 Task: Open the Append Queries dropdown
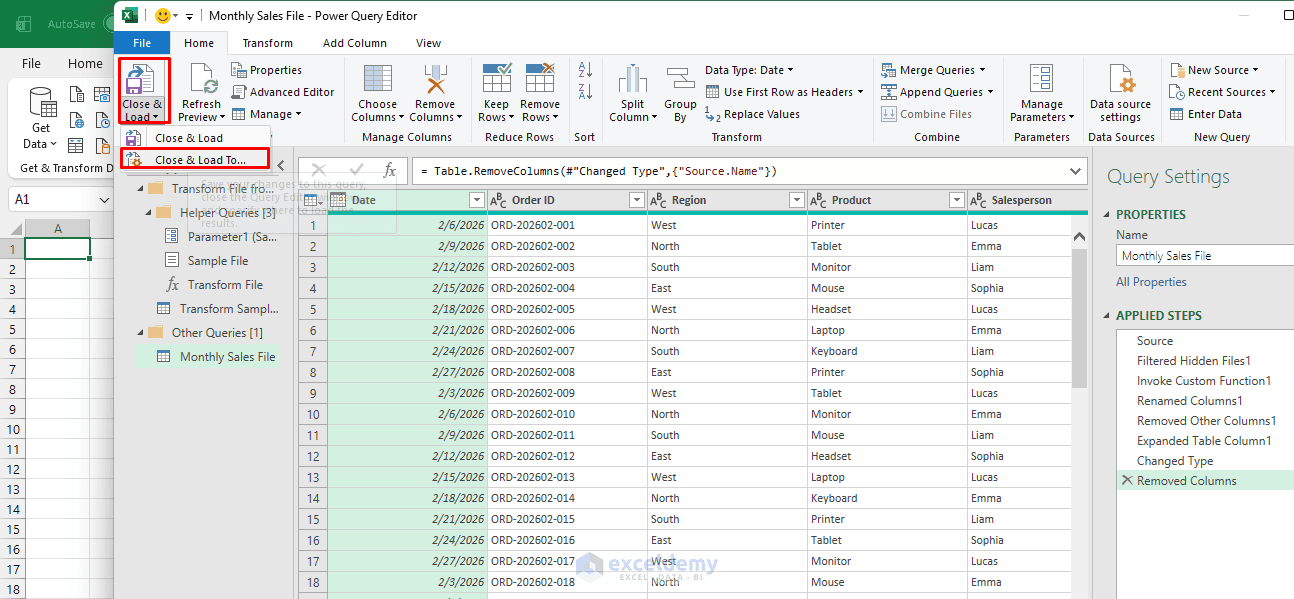click(x=938, y=92)
